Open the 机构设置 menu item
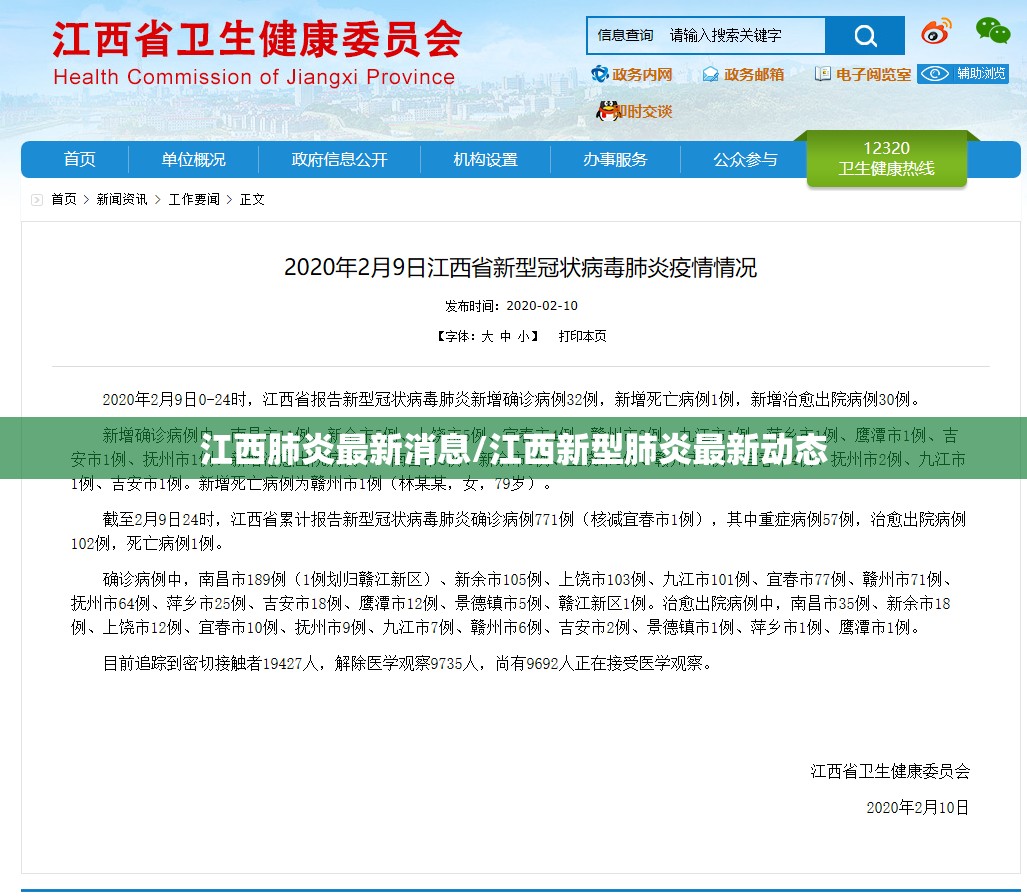 (x=485, y=159)
